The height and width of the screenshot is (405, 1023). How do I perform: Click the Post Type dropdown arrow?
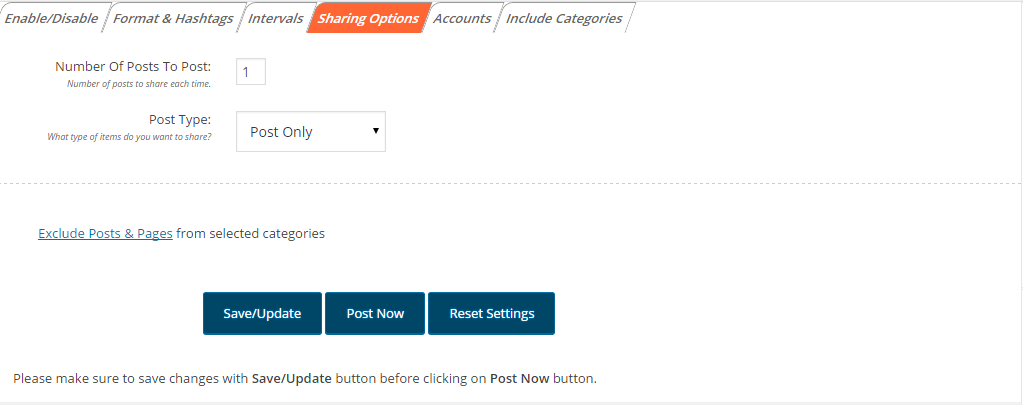(x=375, y=131)
